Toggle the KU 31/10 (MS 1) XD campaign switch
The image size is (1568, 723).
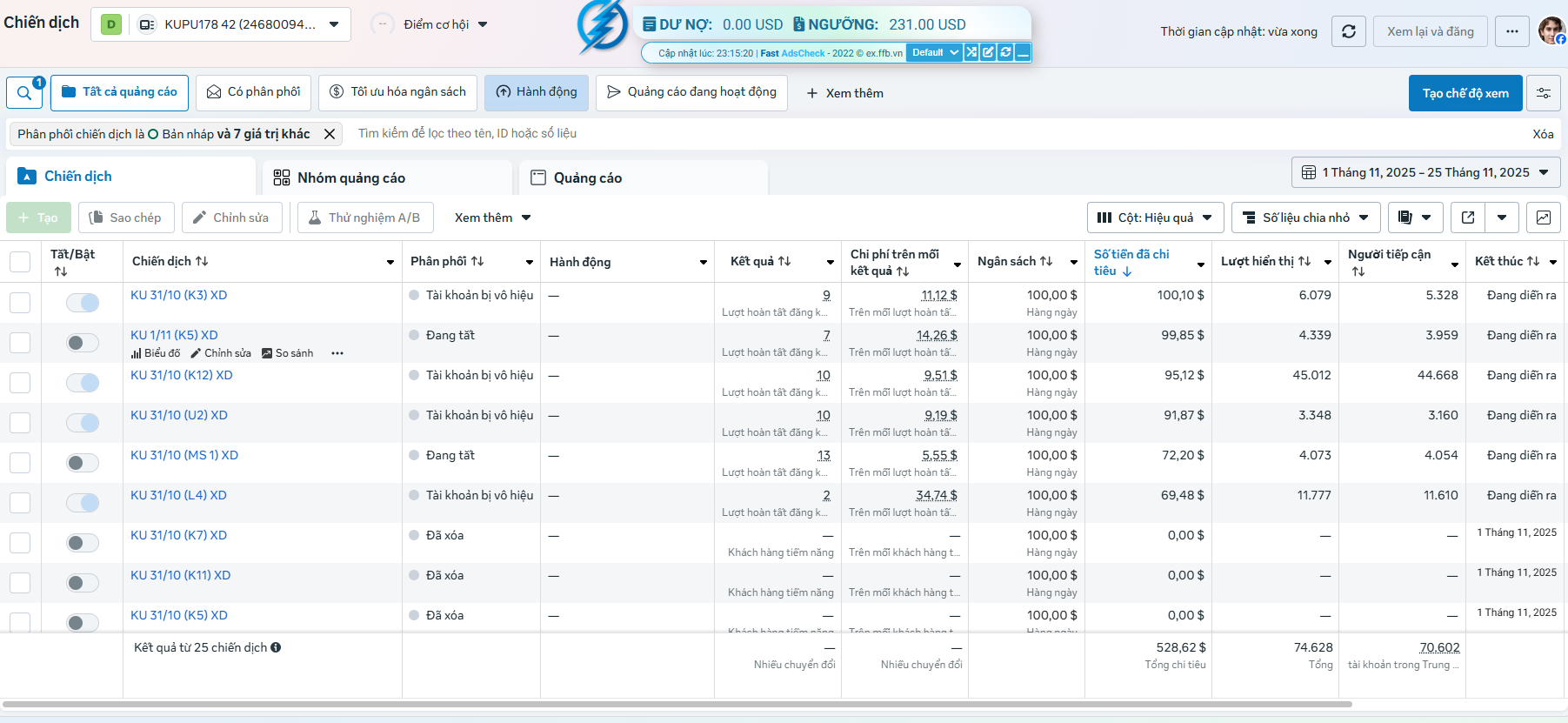[83, 463]
